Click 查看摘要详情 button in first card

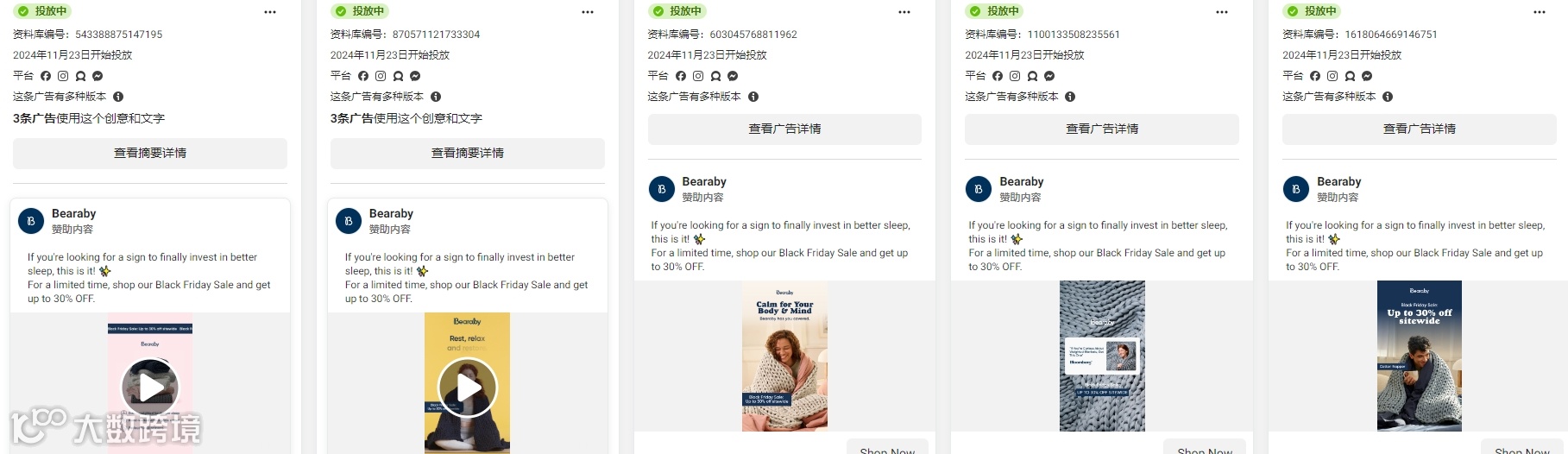click(x=150, y=153)
